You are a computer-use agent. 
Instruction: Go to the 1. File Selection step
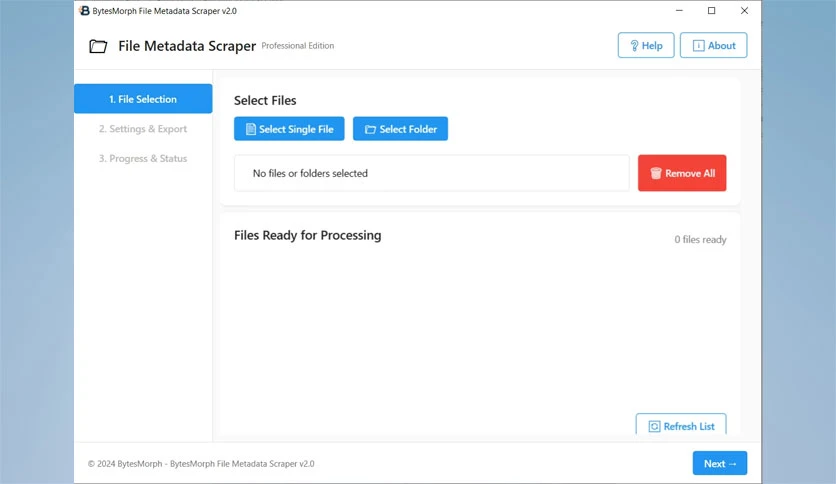pyautogui.click(x=143, y=99)
